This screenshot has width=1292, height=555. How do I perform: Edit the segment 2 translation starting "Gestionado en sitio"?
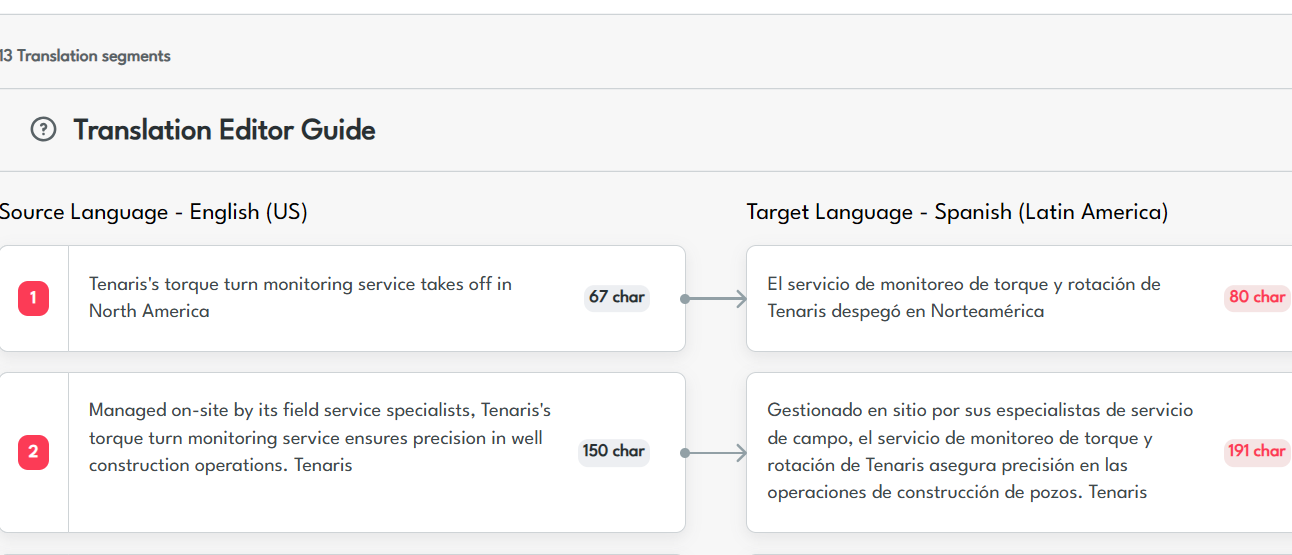[980, 451]
